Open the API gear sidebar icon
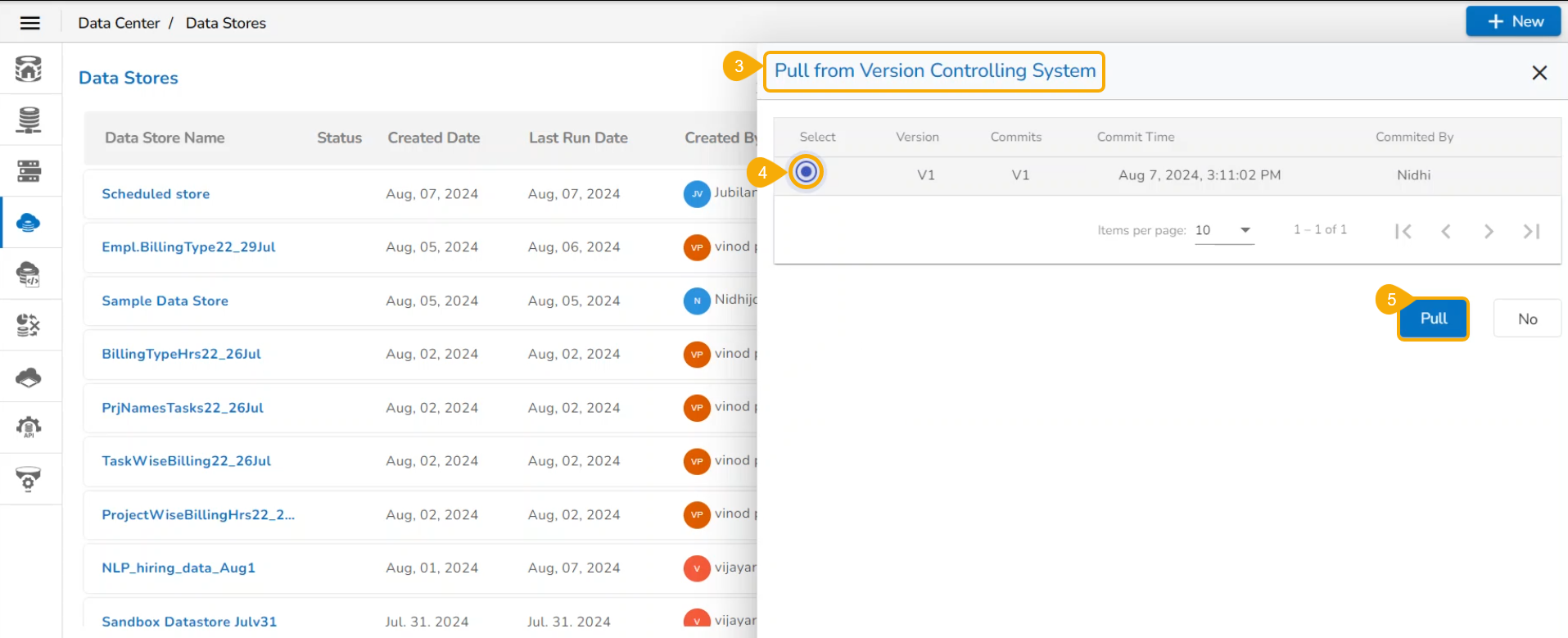This screenshot has height=638, width=1568. (29, 427)
